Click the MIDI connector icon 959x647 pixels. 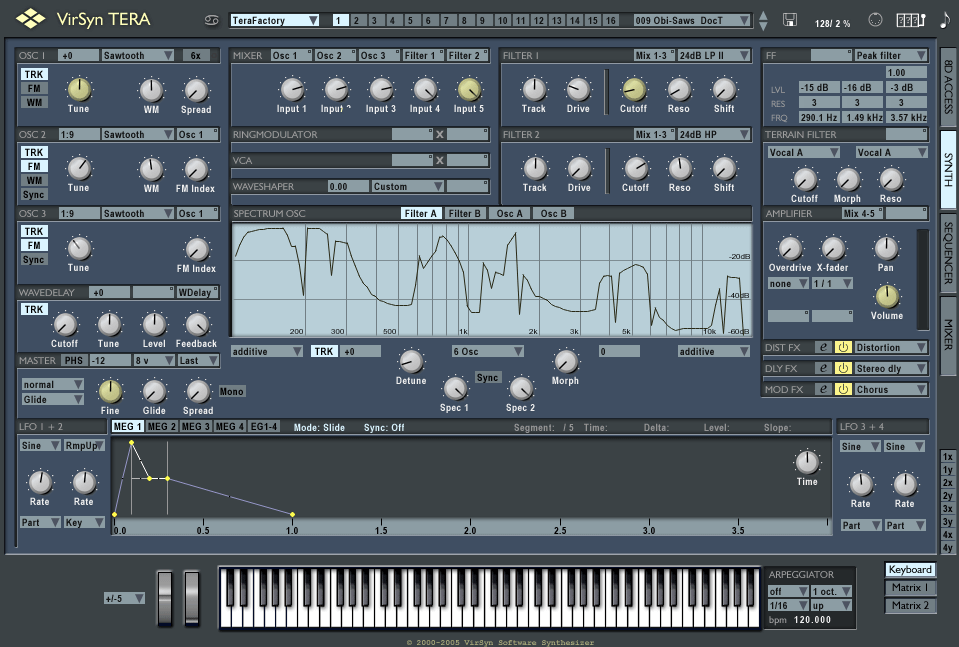coord(875,20)
